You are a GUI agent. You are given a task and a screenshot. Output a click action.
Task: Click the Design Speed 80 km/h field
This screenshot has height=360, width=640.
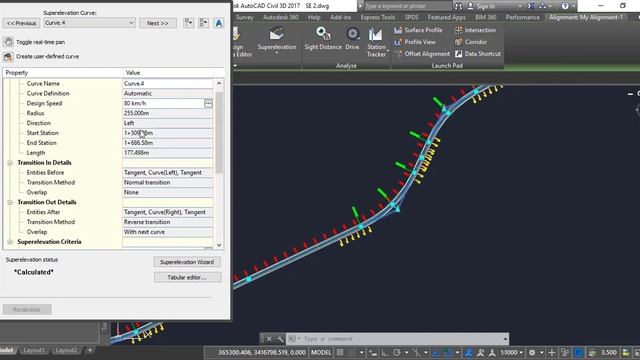(x=163, y=103)
